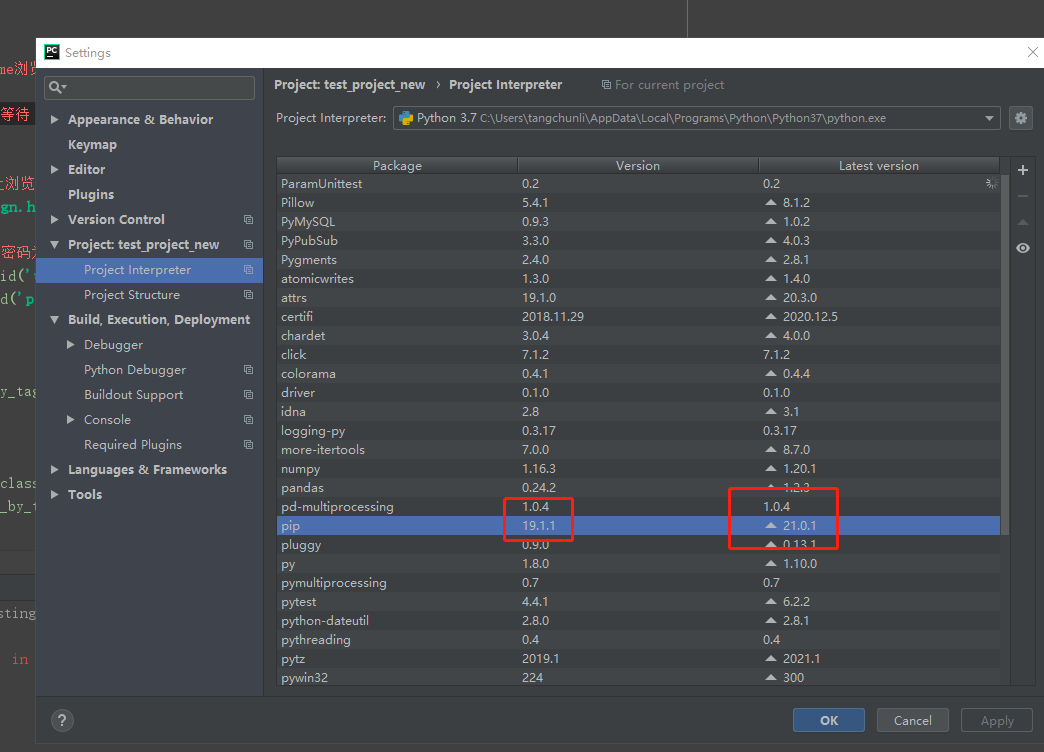Click the project icon beside Project Interpreter item
The image size is (1044, 752).
tap(248, 270)
